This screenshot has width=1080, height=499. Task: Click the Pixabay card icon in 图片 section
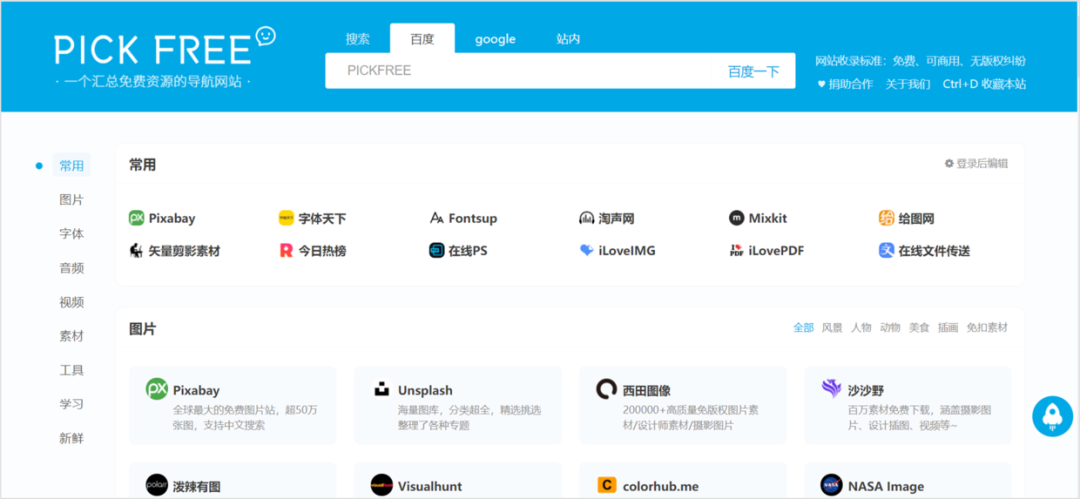click(x=156, y=389)
